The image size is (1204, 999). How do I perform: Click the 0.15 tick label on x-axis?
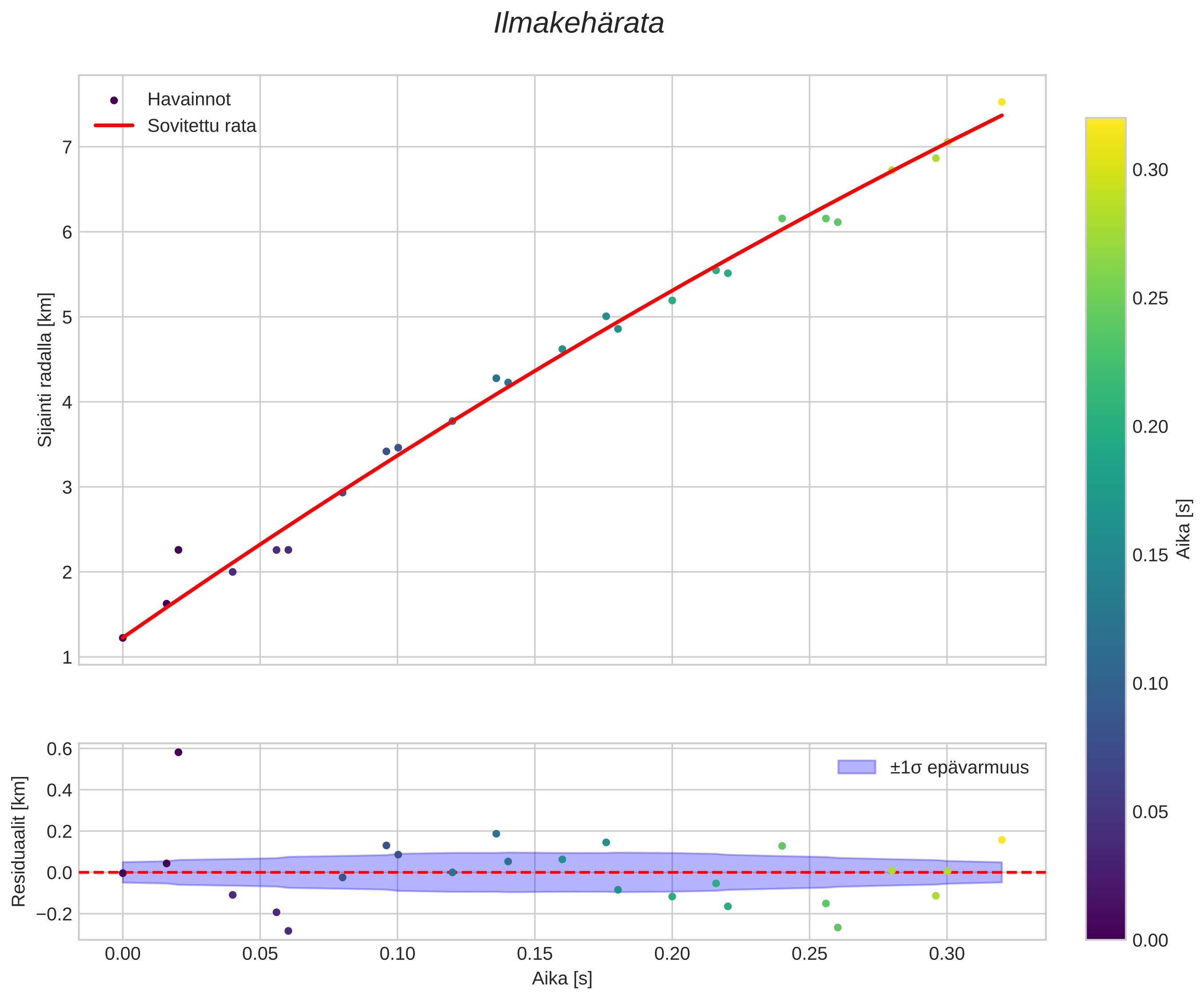[534, 954]
